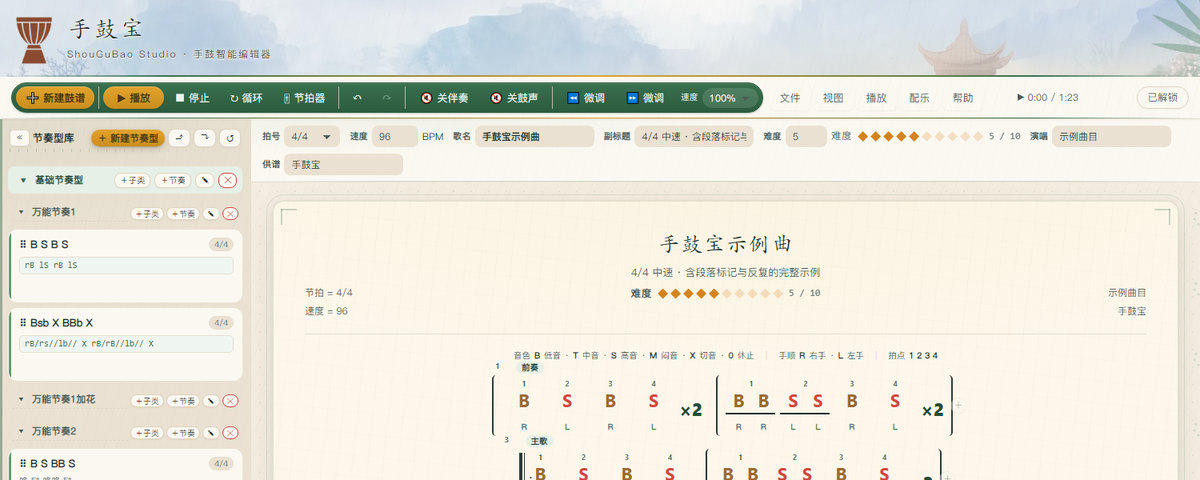Click +子类 in the 万能节奏2 row
This screenshot has width=1200, height=480.
coord(147,433)
